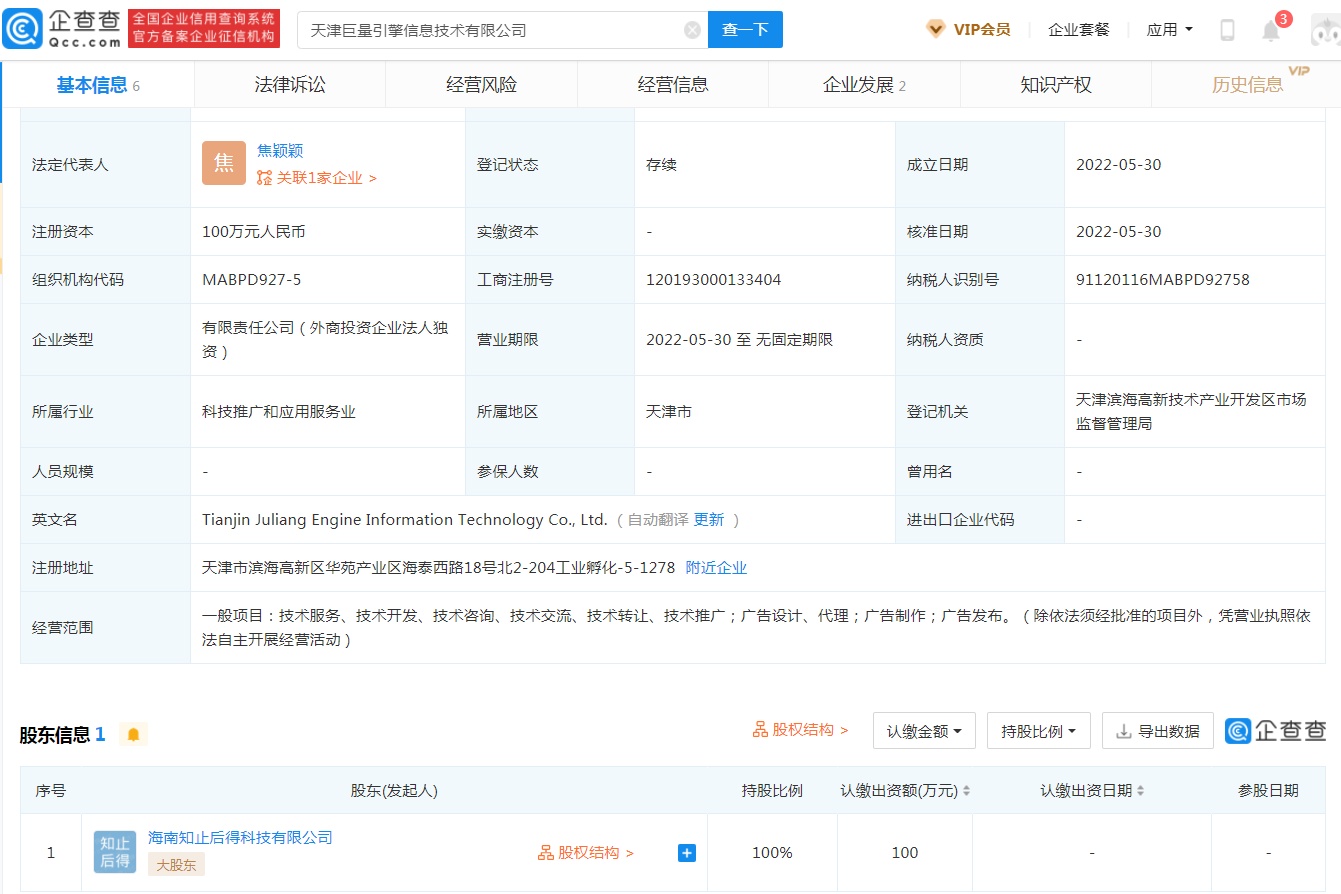Open 股权结构 link in shareholder row

tap(586, 853)
